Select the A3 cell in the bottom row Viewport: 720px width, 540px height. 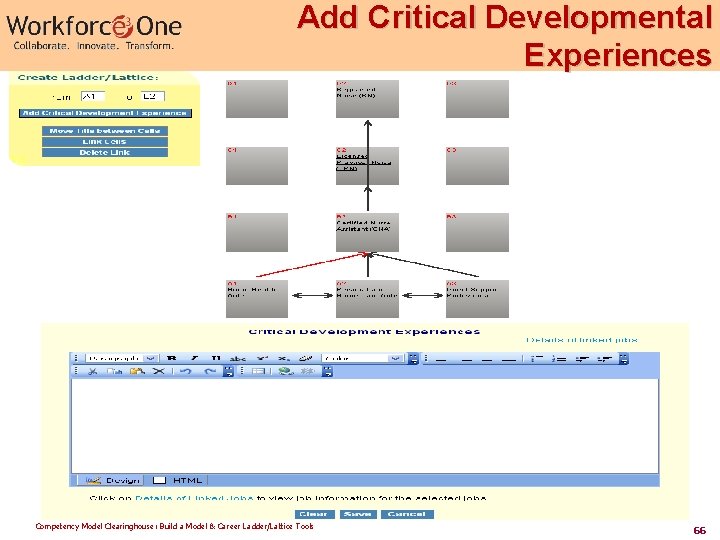tap(478, 299)
